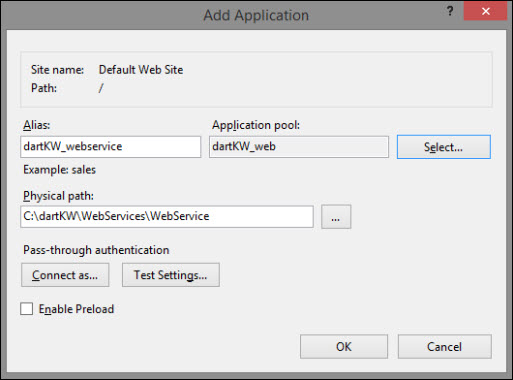Click the Alias label
This screenshot has height=380, width=513.
(x=36, y=125)
